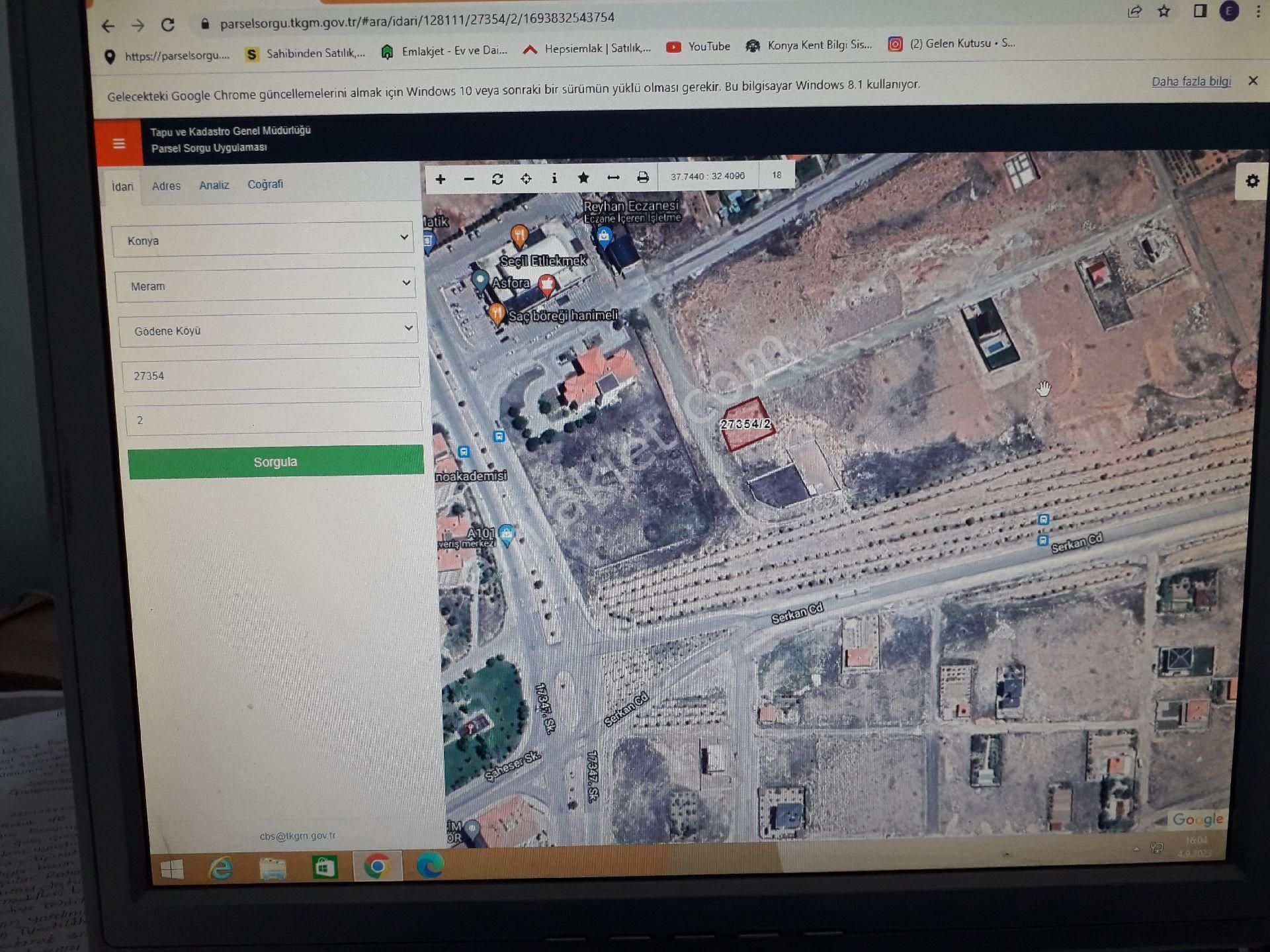
Task: Share this page icon in address bar
Action: [x=1135, y=11]
